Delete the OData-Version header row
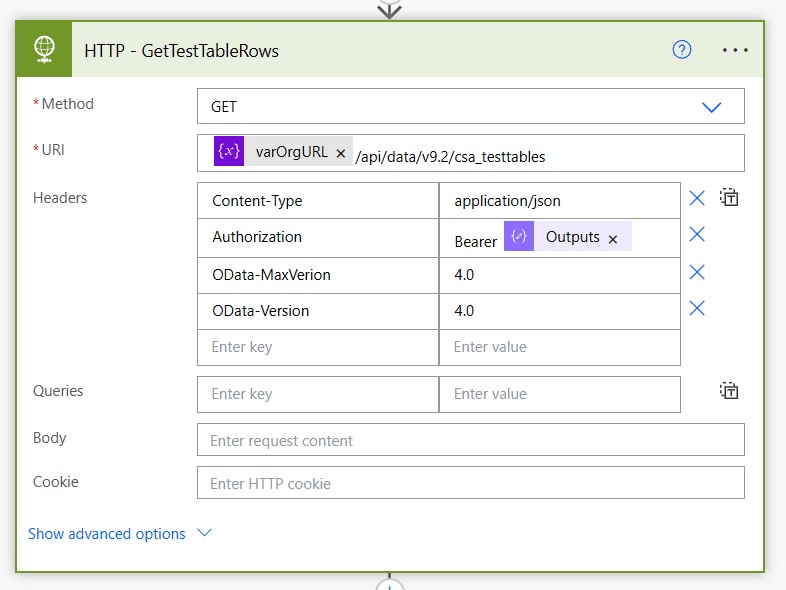 (x=697, y=308)
